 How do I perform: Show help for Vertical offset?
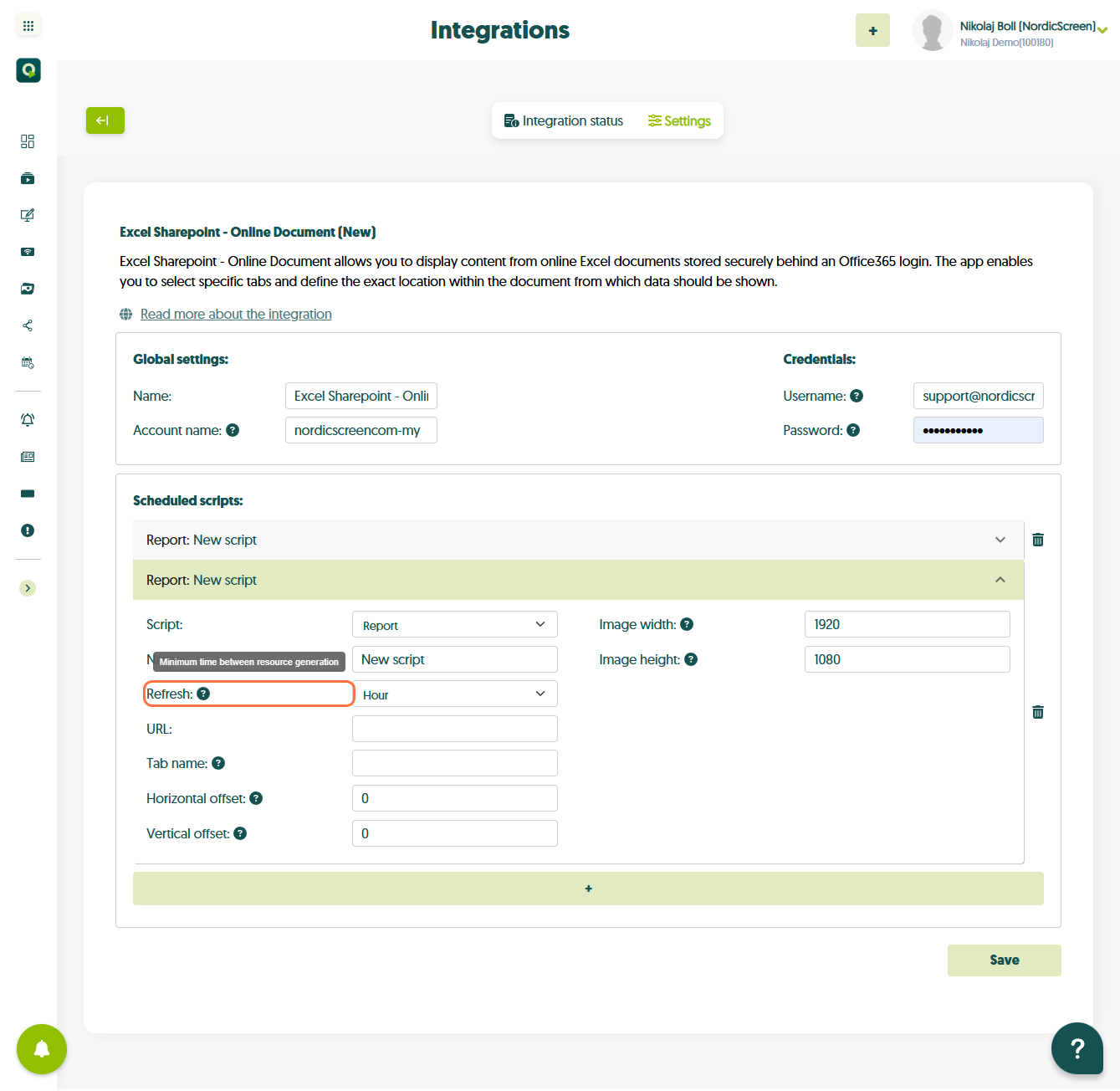tap(240, 833)
